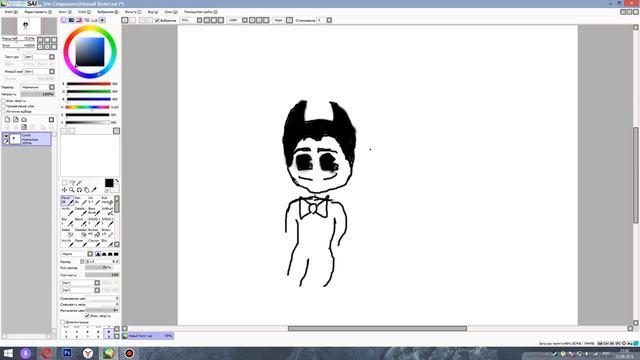Viewport: 640px width, 360px height.
Task: Open the View menu
Action: pyautogui.click(x=152, y=12)
